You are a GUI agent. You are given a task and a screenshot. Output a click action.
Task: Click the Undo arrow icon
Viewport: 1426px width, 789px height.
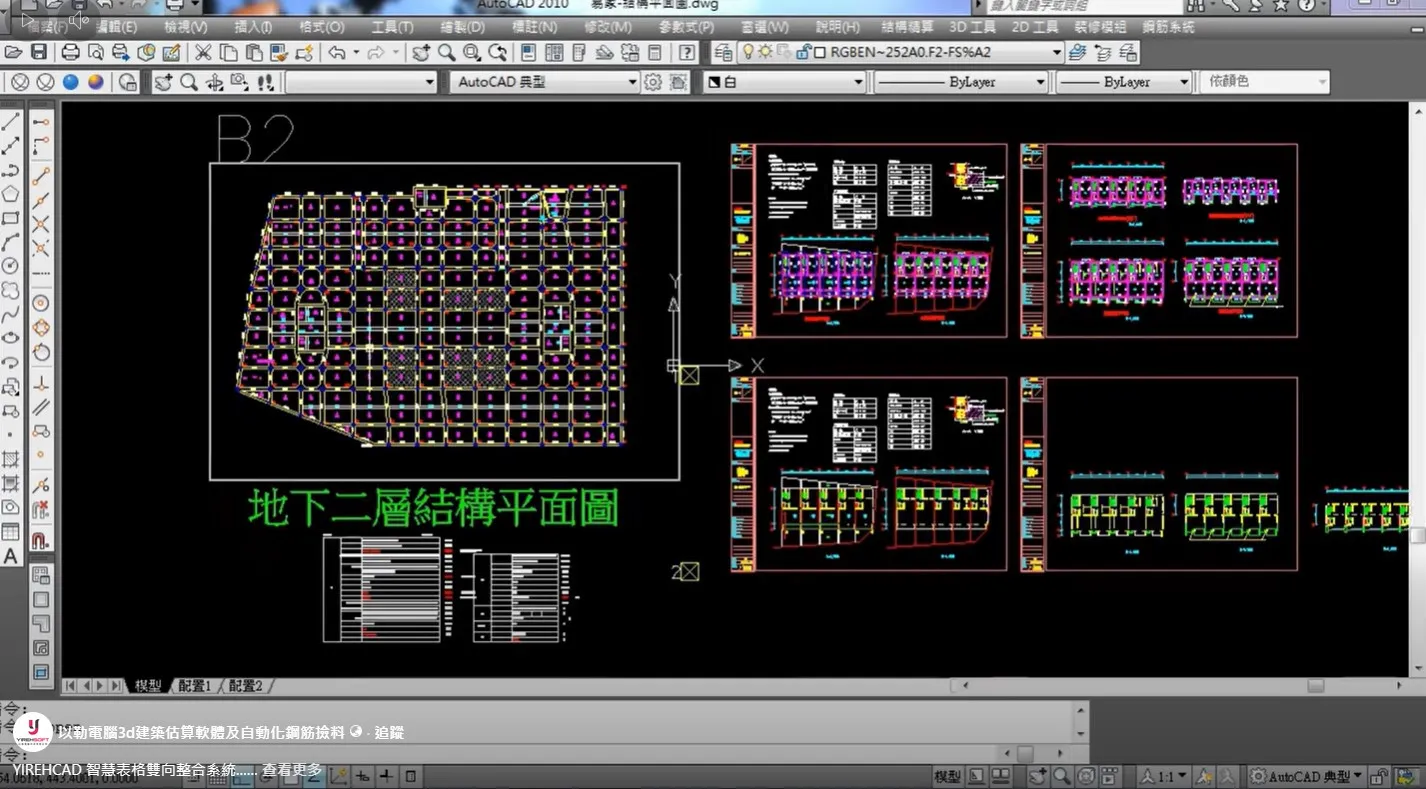pos(336,52)
